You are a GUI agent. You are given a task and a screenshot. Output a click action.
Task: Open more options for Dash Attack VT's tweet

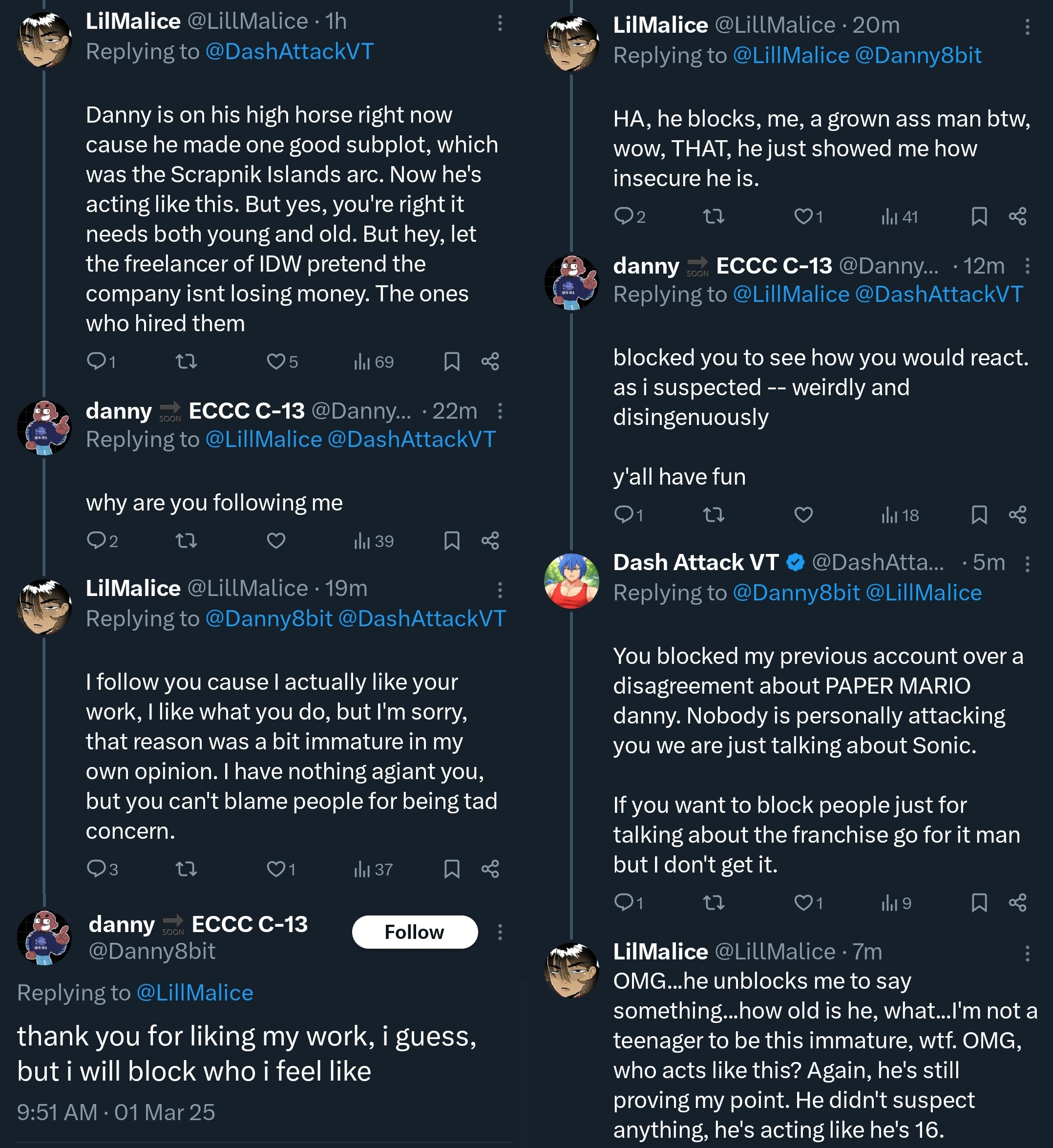click(x=1028, y=564)
